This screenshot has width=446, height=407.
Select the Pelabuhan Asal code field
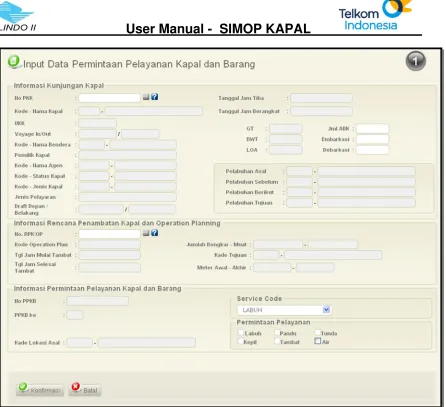[300, 171]
